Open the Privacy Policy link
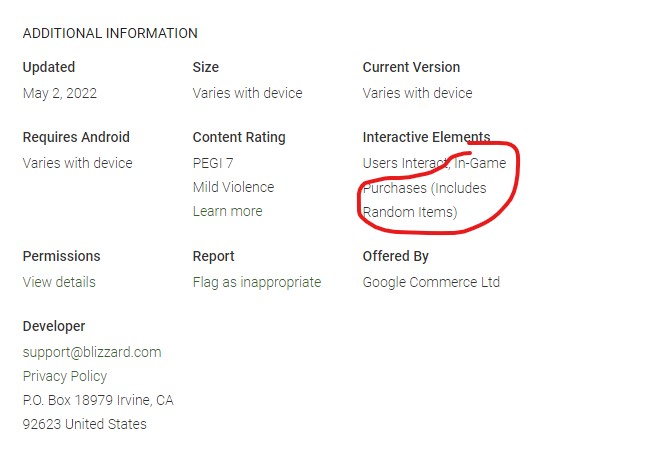Viewport: 650px width, 470px height. pyautogui.click(x=65, y=376)
